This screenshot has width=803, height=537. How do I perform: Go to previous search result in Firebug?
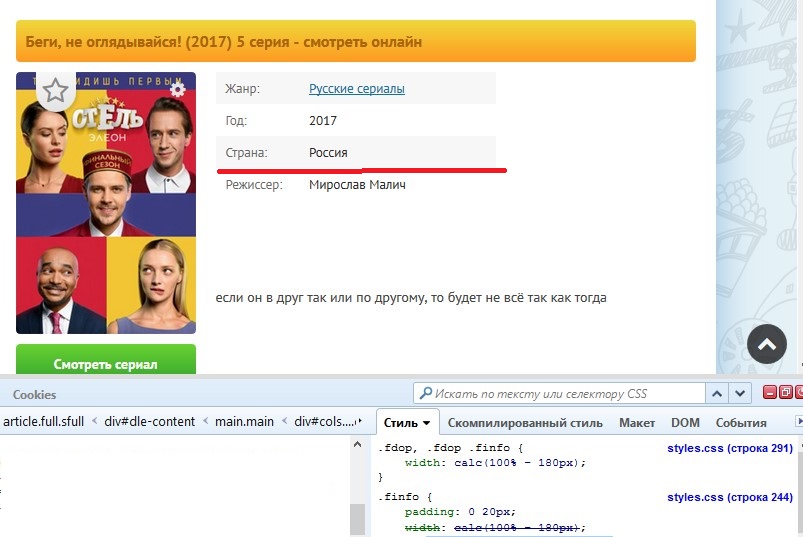click(x=717, y=394)
